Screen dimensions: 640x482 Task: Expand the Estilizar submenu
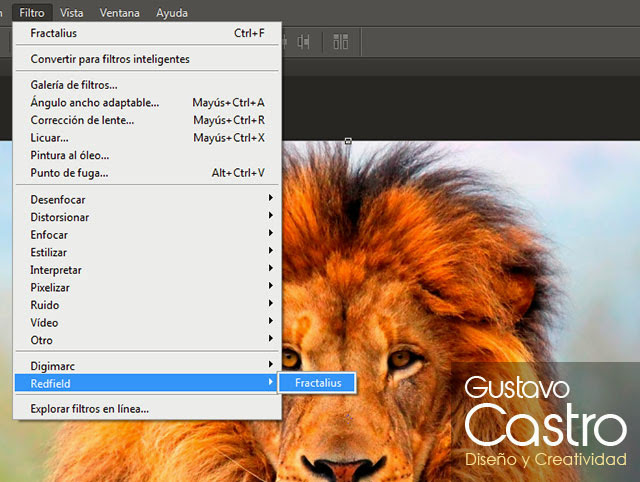147,252
